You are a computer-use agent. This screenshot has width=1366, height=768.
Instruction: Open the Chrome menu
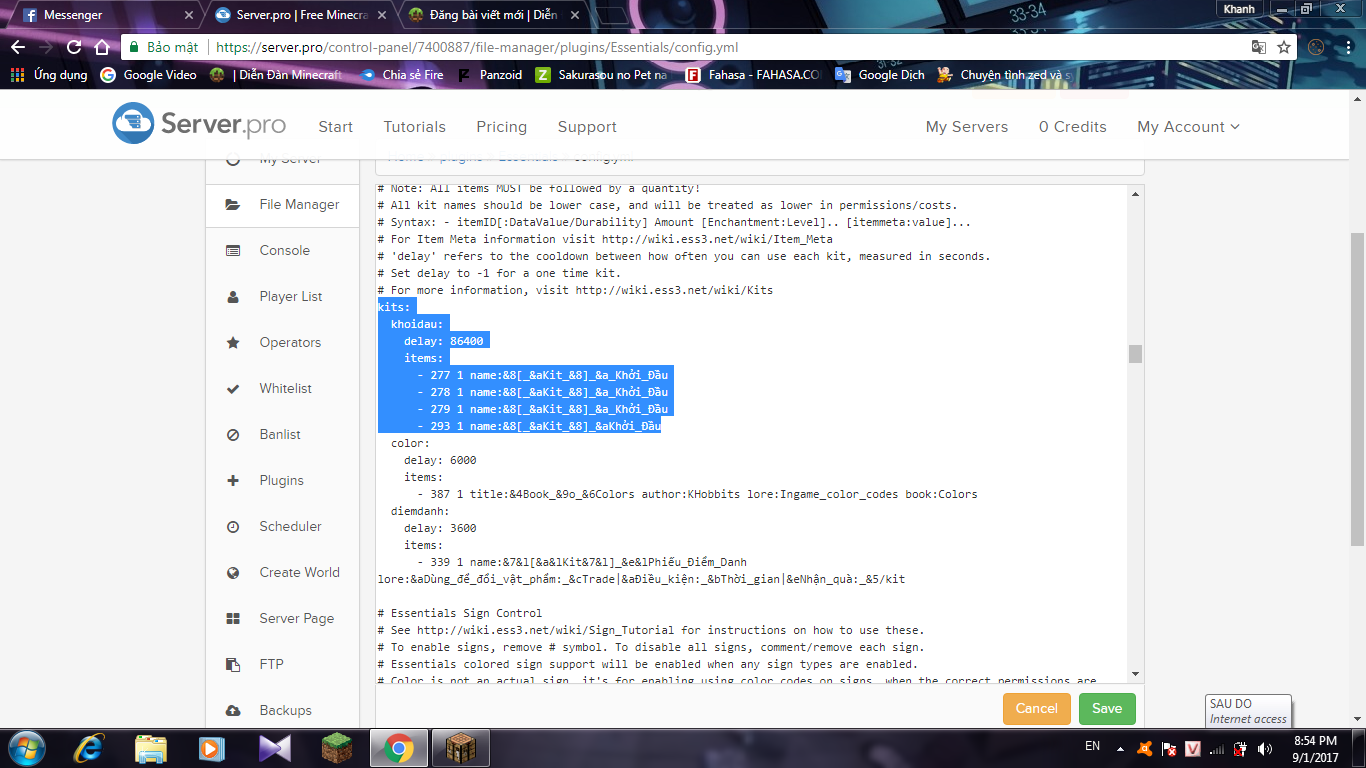(1349, 47)
